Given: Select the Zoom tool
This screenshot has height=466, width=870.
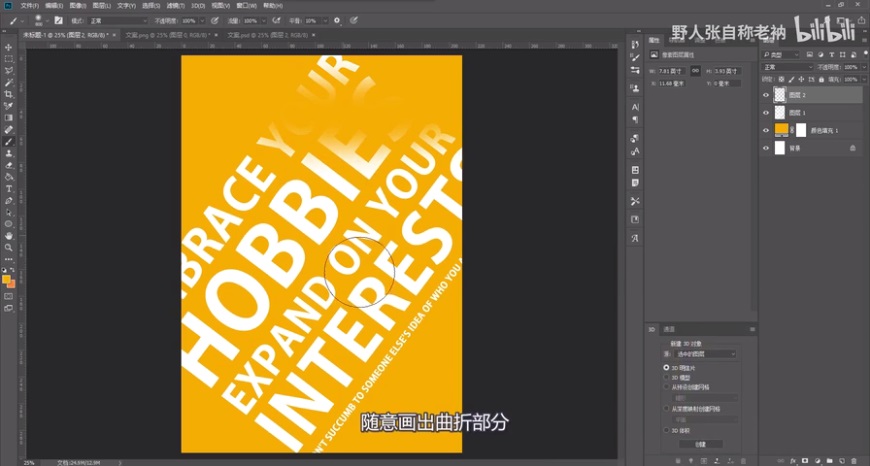Looking at the screenshot, I should (8, 247).
